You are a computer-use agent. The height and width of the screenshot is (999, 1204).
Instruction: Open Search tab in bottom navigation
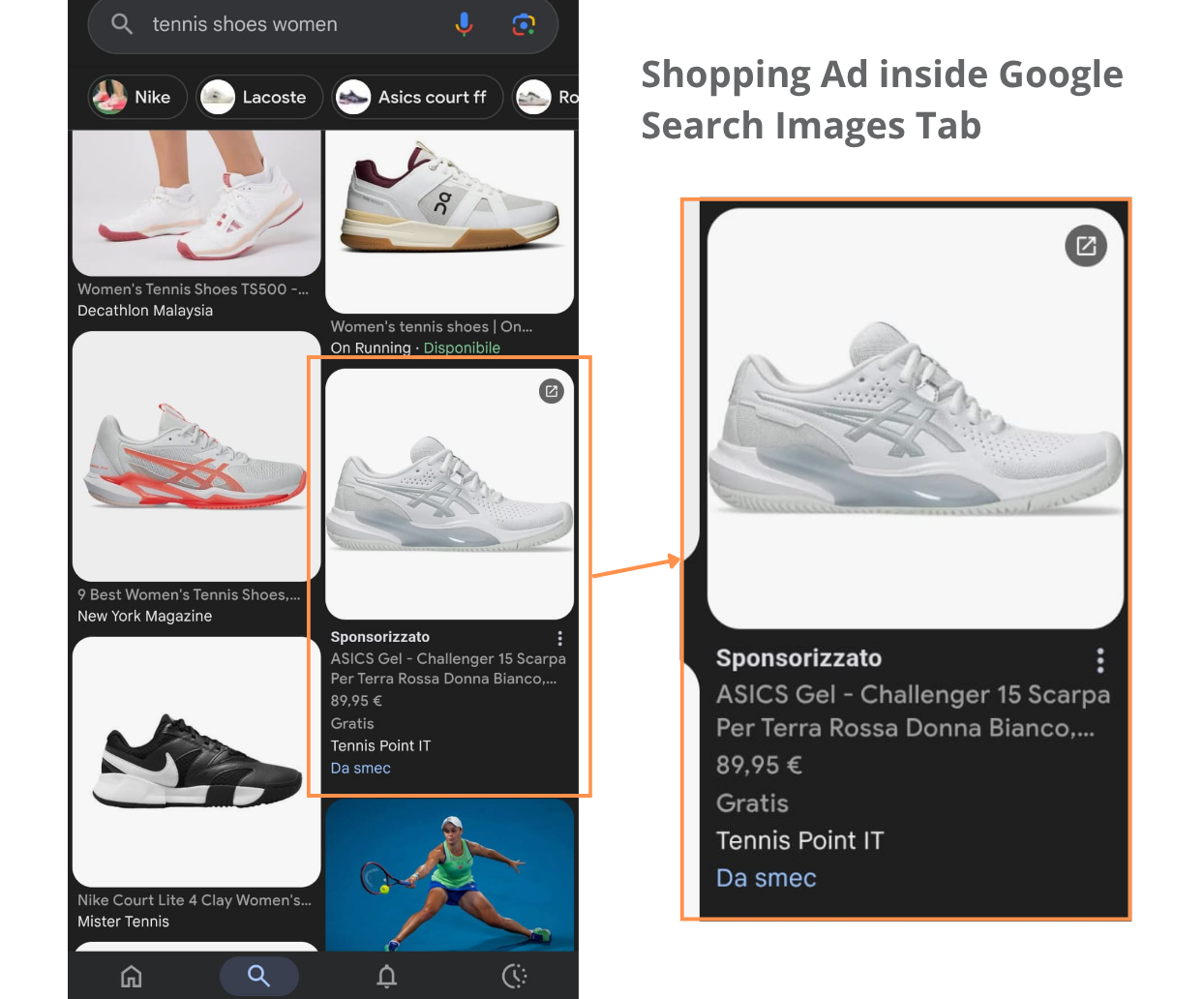258,976
